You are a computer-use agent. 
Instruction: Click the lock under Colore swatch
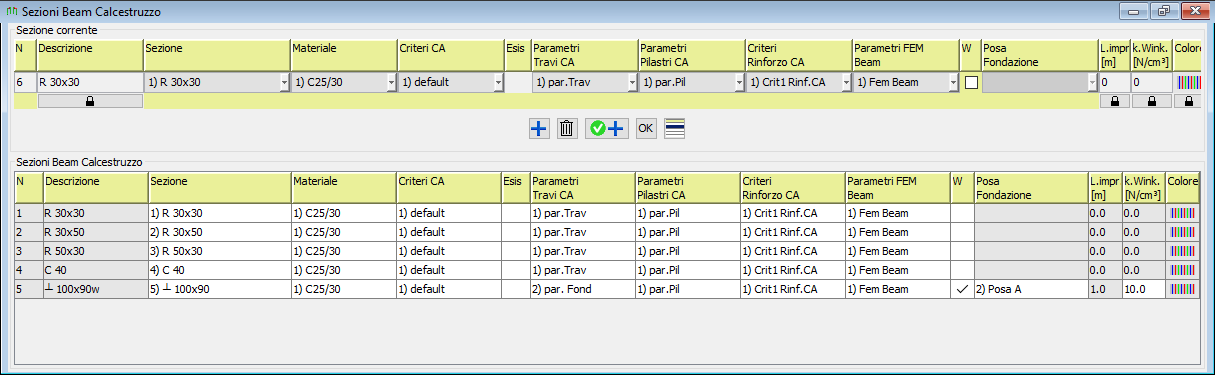click(x=1187, y=101)
